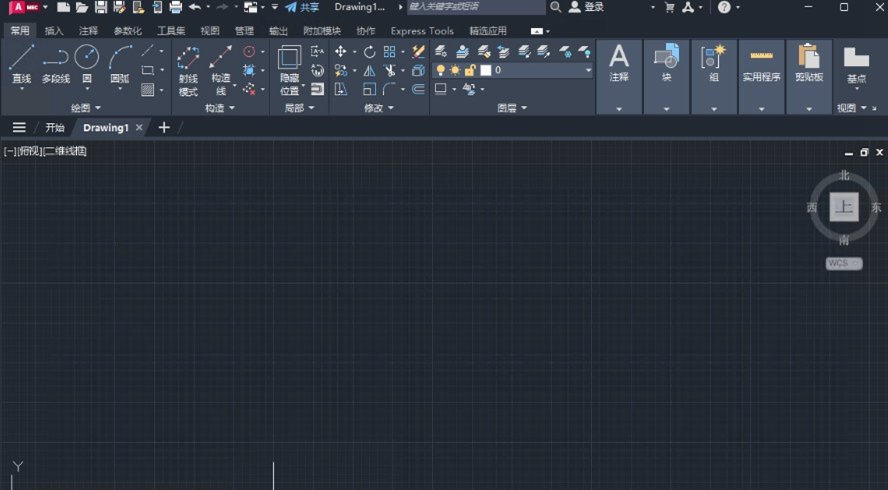Select the Offset tool in Modify panel
Screen dimensions: 888x490
click(x=418, y=89)
